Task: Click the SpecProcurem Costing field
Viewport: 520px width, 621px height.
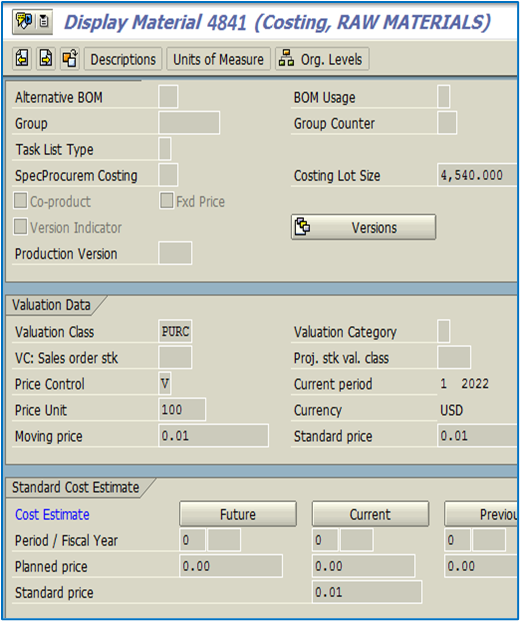Action: coord(168,175)
